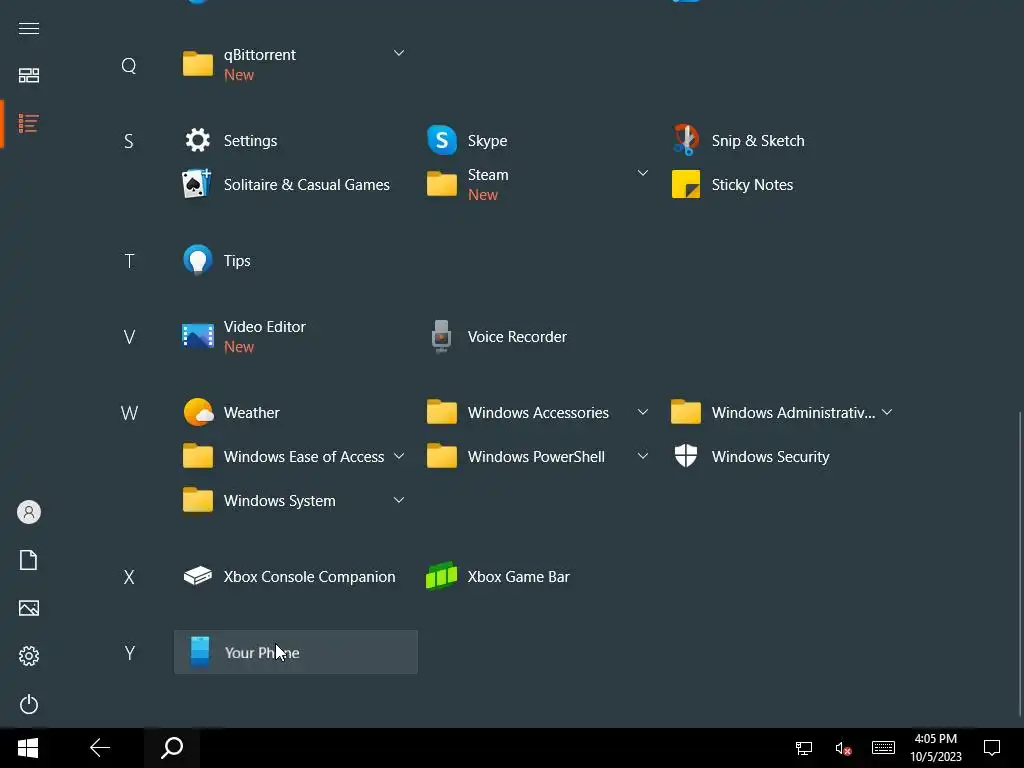Click the Q letter header
Screen dimensions: 1024x768
click(x=129, y=65)
